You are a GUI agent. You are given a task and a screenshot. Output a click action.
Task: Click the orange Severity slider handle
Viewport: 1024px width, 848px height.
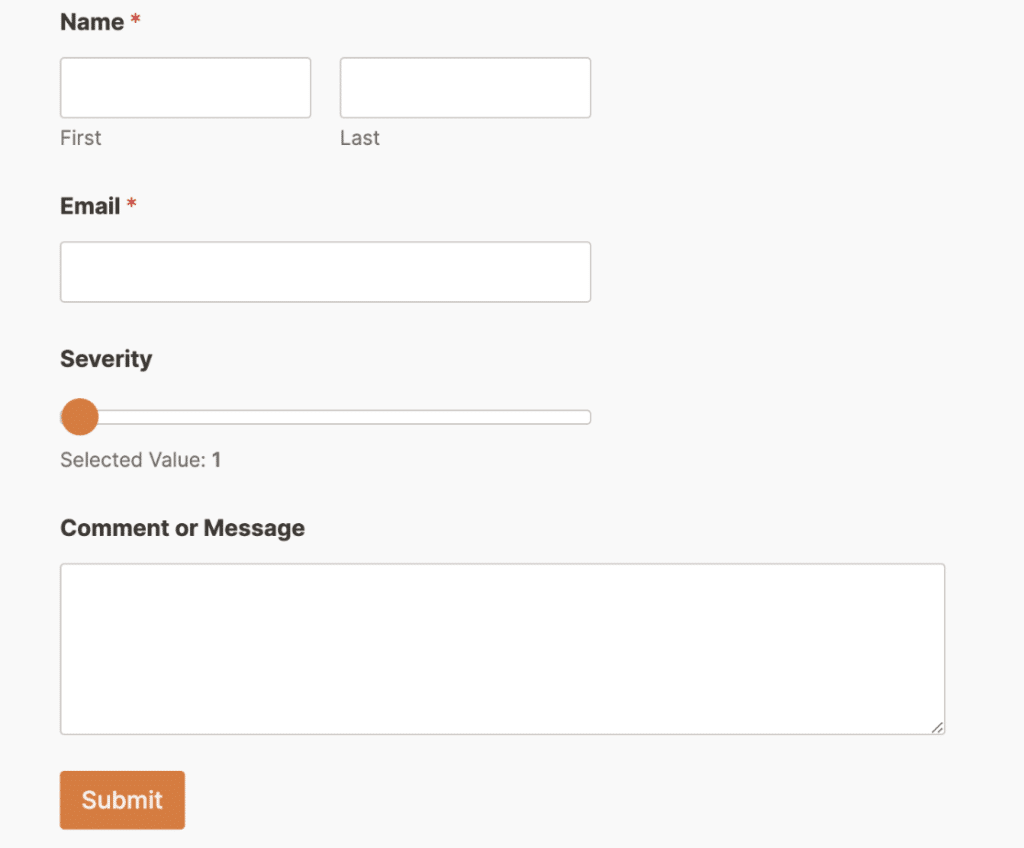tap(79, 417)
